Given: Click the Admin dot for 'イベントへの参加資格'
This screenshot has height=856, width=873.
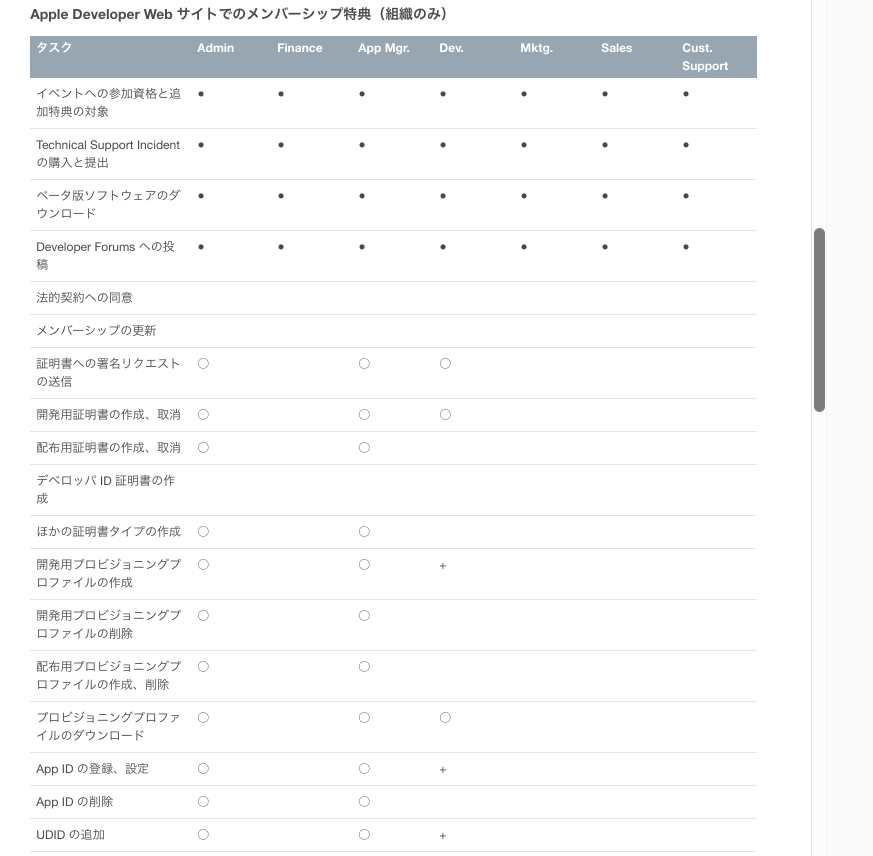Looking at the screenshot, I should pyautogui.click(x=201, y=94).
